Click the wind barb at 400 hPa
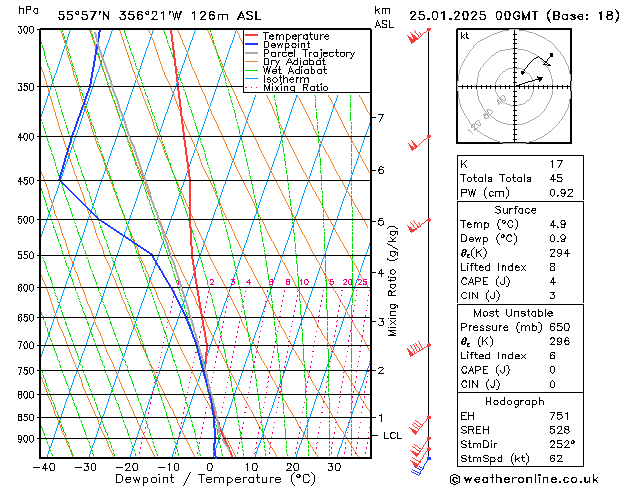The image size is (629, 486). coord(419,143)
